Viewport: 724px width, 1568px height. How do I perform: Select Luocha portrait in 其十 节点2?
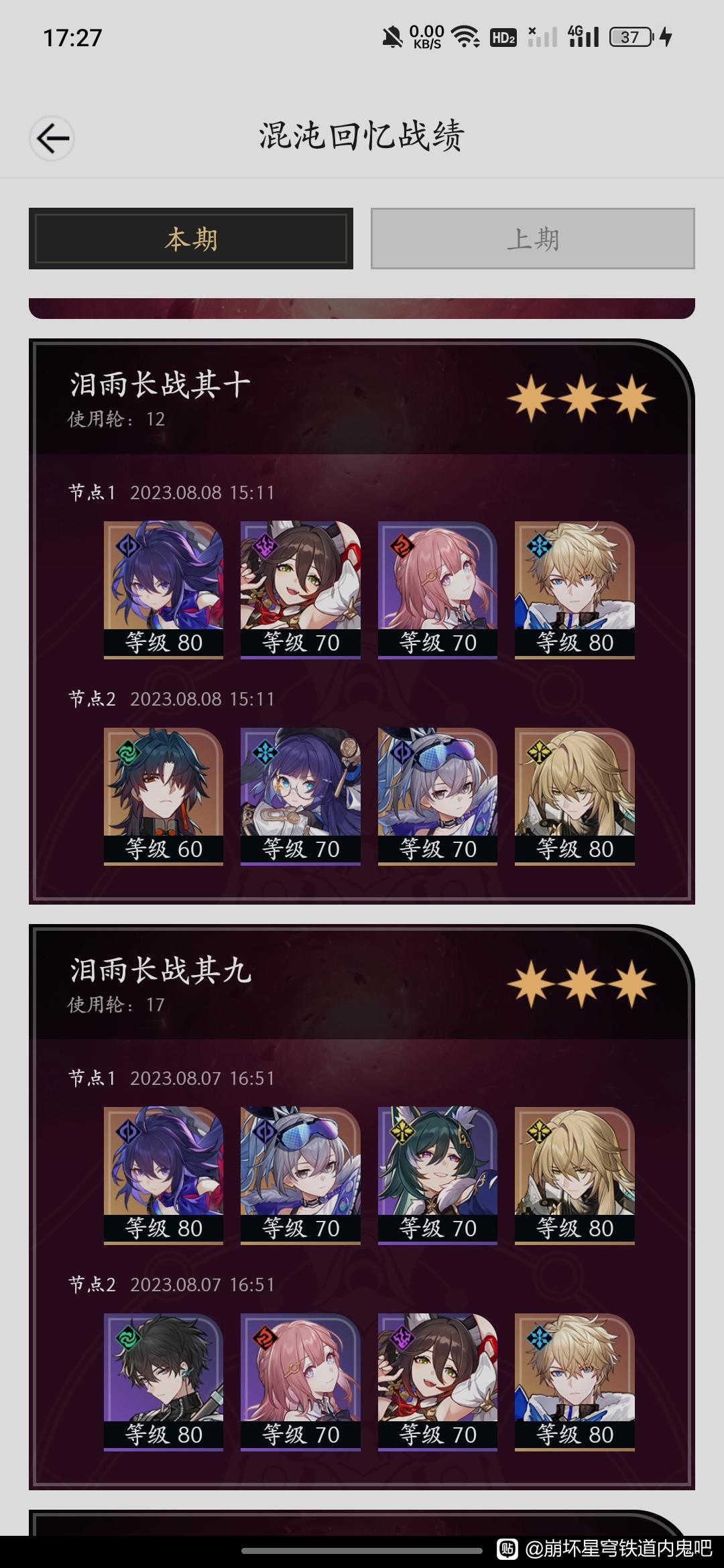575,797
